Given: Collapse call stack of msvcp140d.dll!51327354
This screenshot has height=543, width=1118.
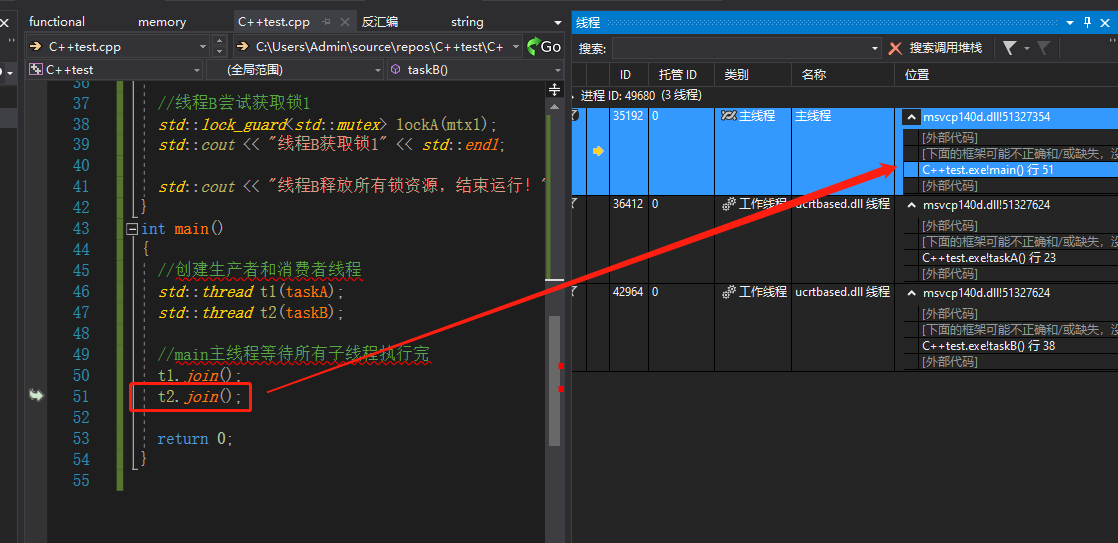Looking at the screenshot, I should tap(911, 117).
